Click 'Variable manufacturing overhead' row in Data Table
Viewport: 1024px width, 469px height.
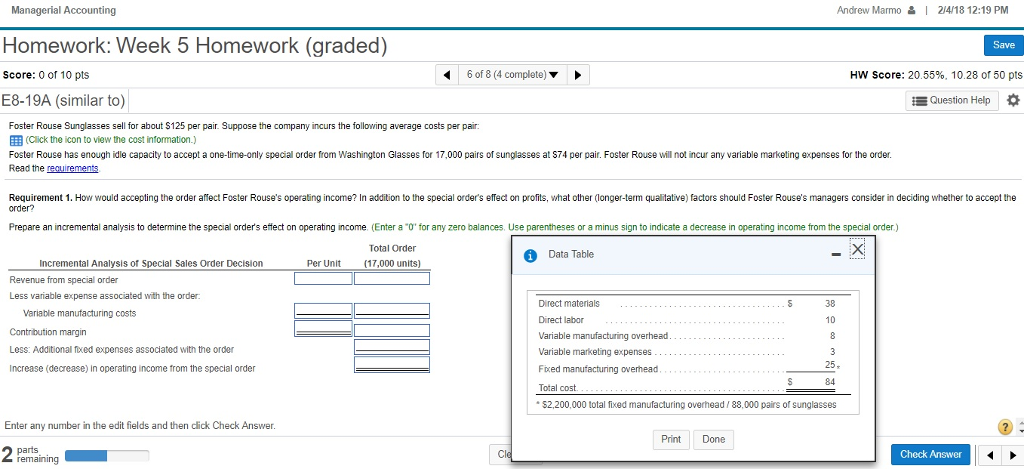click(687, 336)
